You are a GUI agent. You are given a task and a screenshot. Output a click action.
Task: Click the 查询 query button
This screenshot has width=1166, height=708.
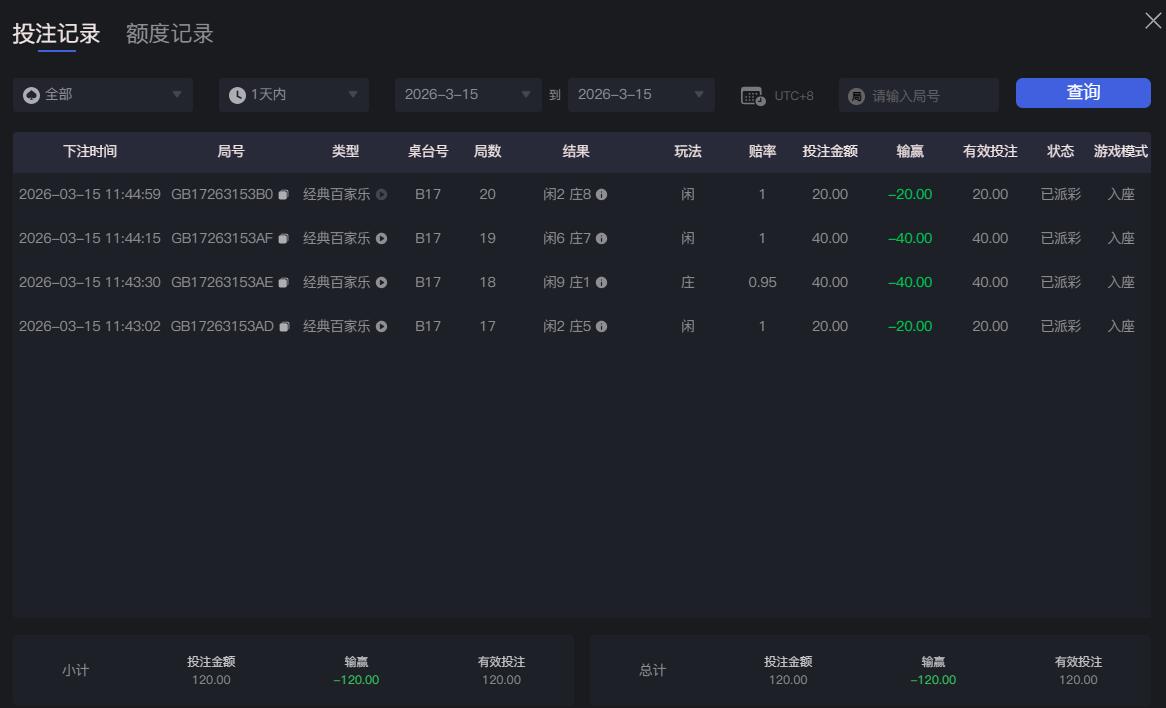(x=1083, y=92)
